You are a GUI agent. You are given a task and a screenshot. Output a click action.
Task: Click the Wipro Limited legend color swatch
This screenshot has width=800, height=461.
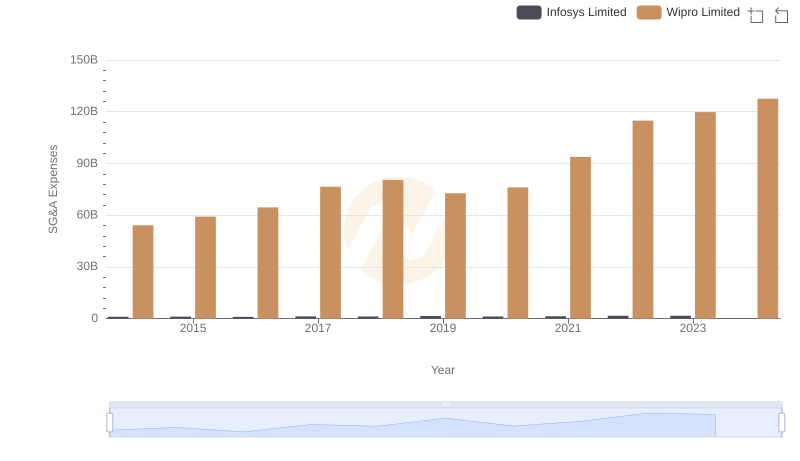coord(649,12)
